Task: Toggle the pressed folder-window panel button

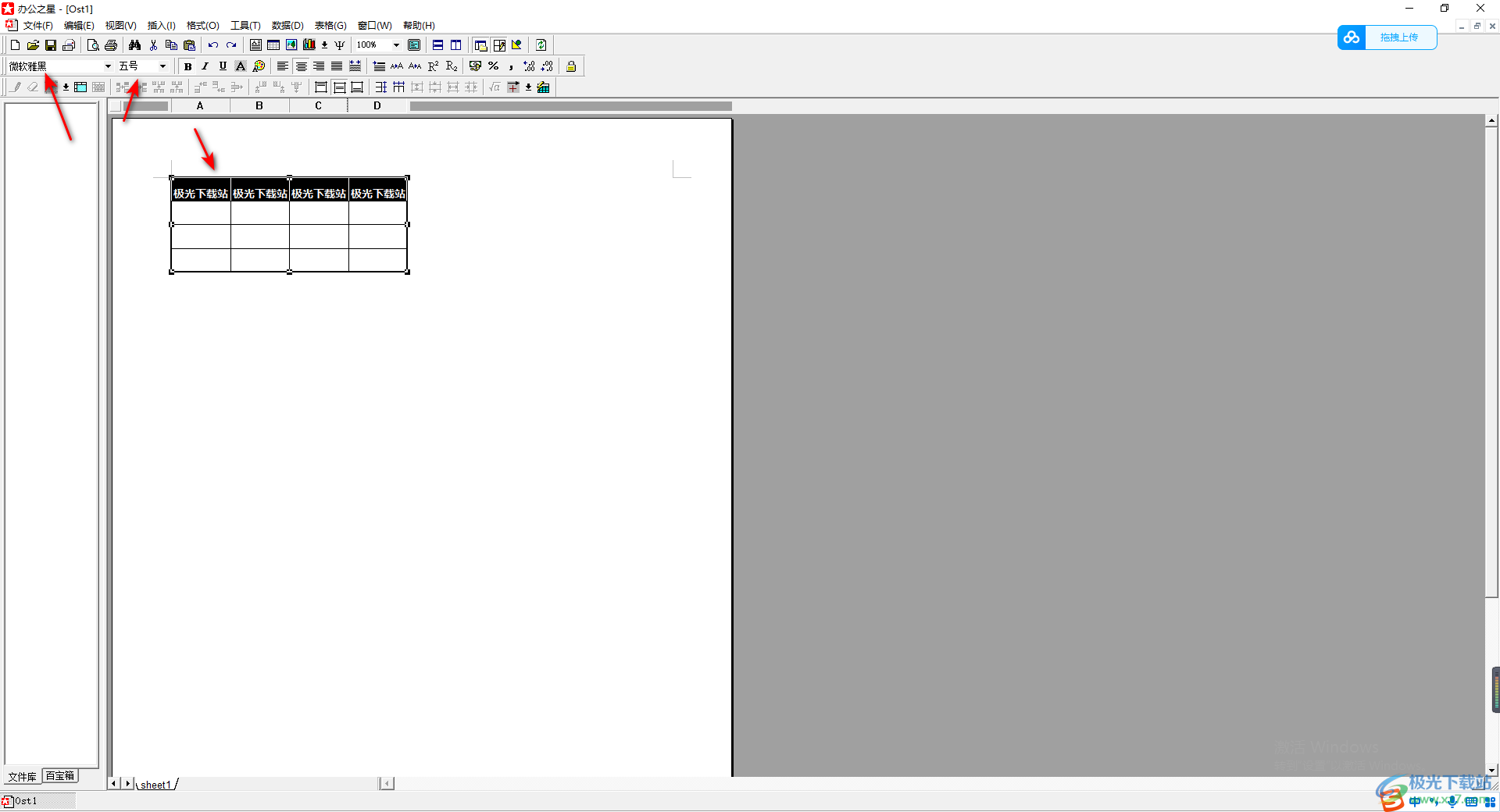Action: tap(480, 45)
